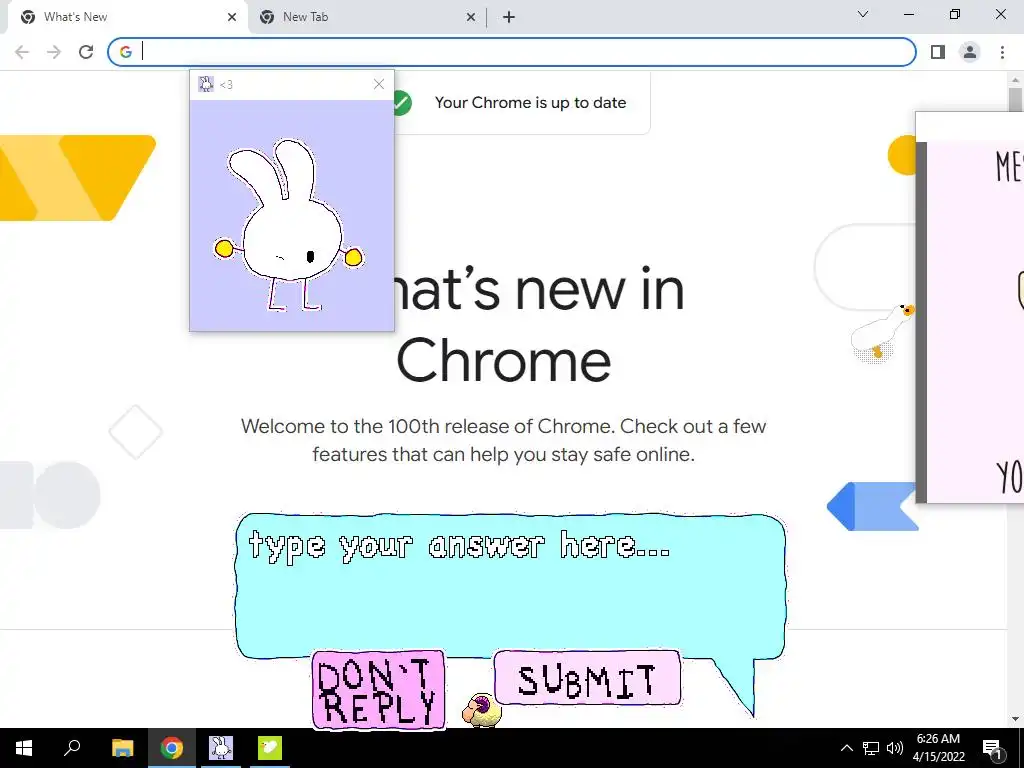Close the New Tab tab

[x=471, y=18]
